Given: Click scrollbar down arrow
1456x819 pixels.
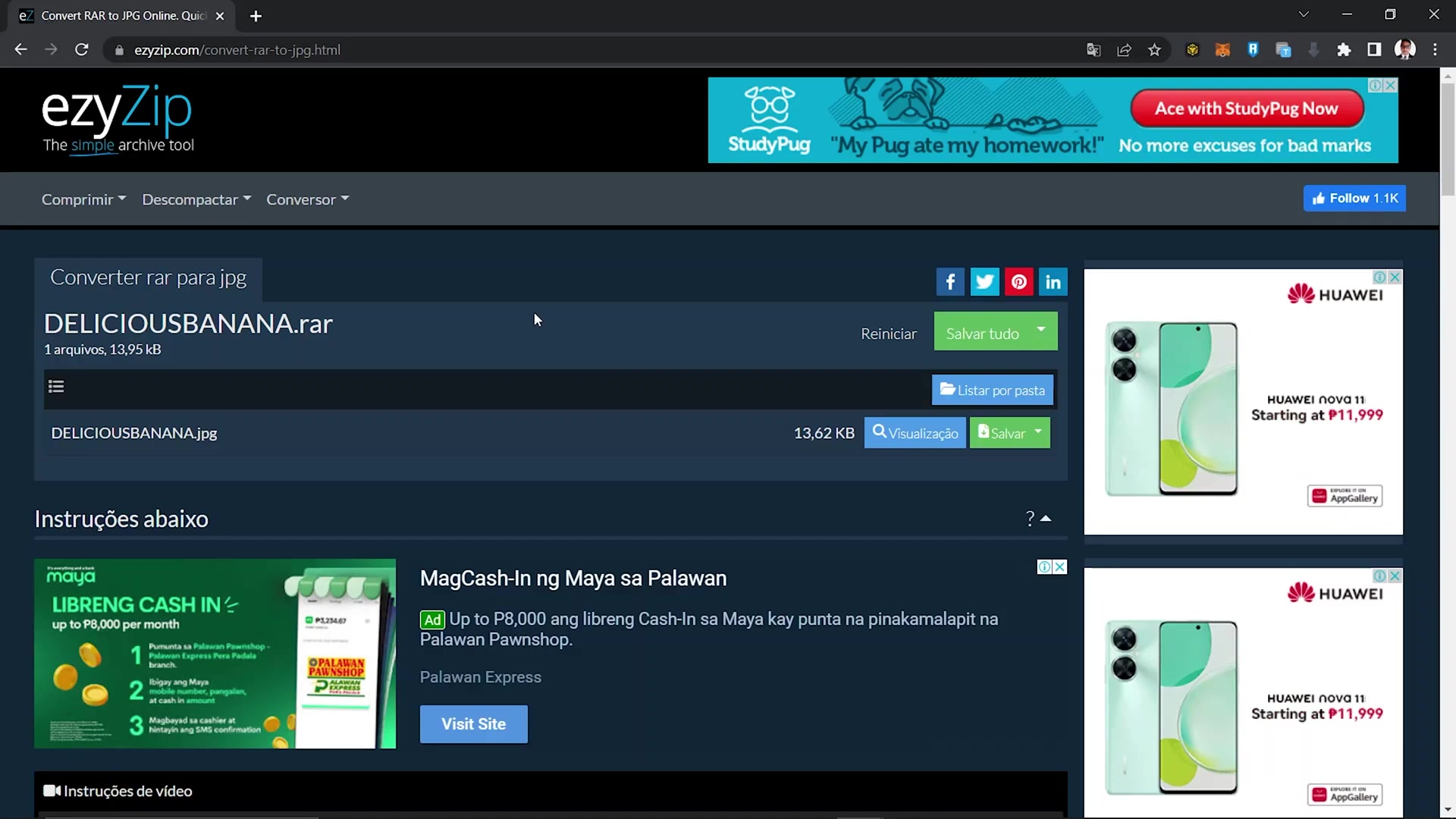Looking at the screenshot, I should tap(1448, 811).
